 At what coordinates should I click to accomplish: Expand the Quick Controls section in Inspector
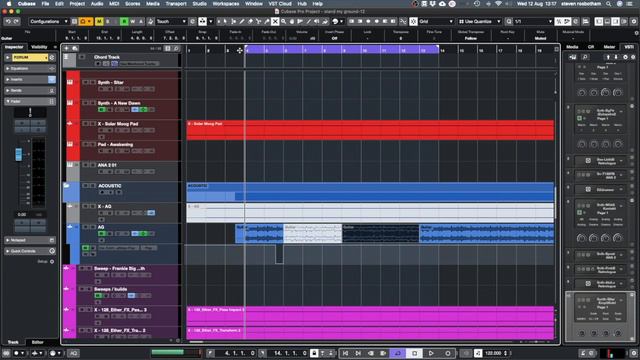point(30,251)
